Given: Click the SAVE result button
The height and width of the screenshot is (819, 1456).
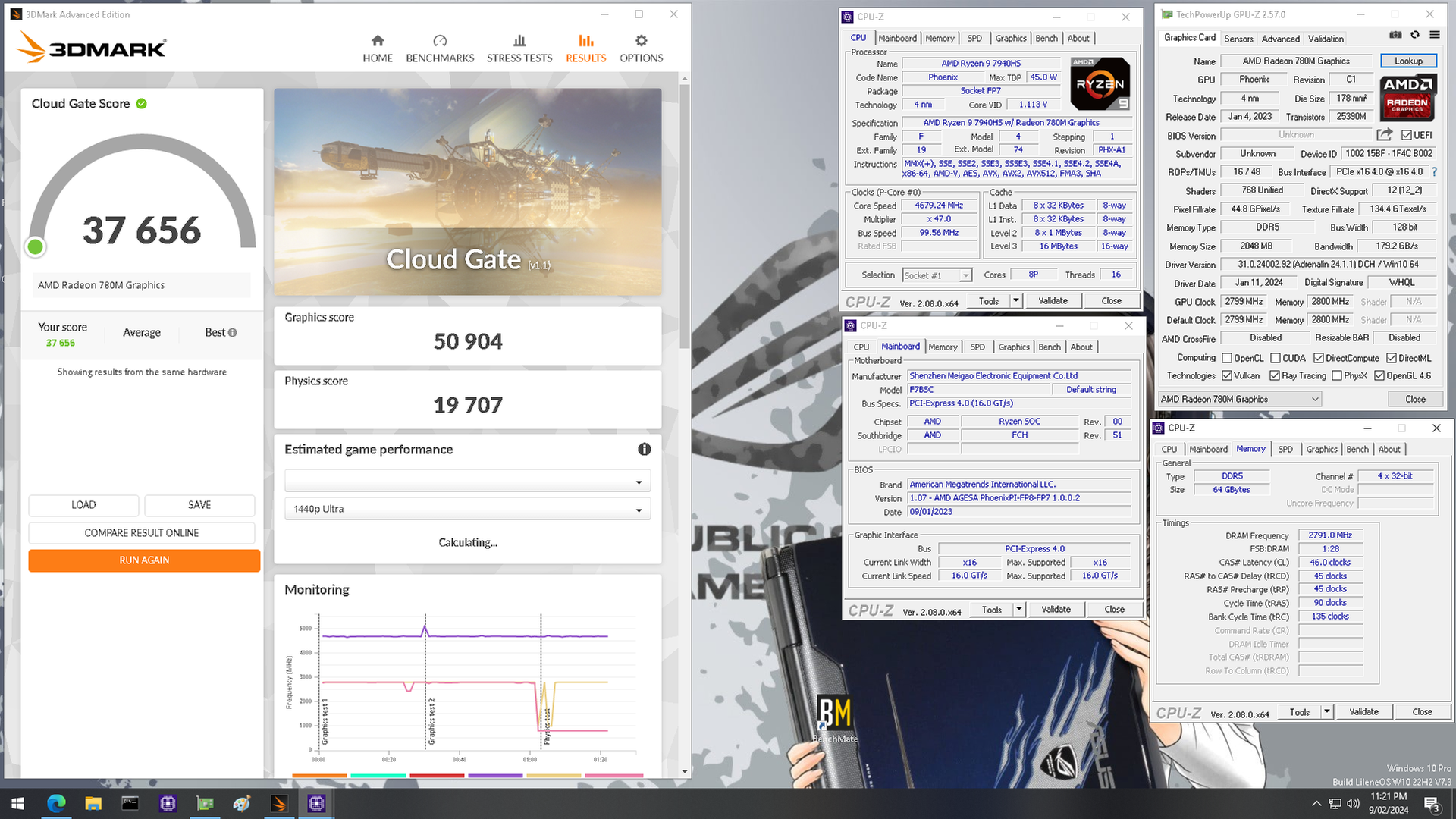Looking at the screenshot, I should tap(199, 505).
